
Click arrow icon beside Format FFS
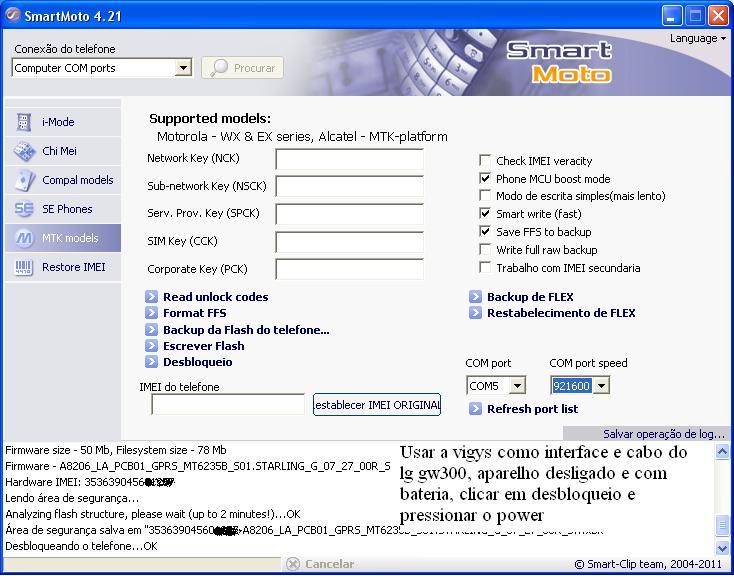pos(151,313)
